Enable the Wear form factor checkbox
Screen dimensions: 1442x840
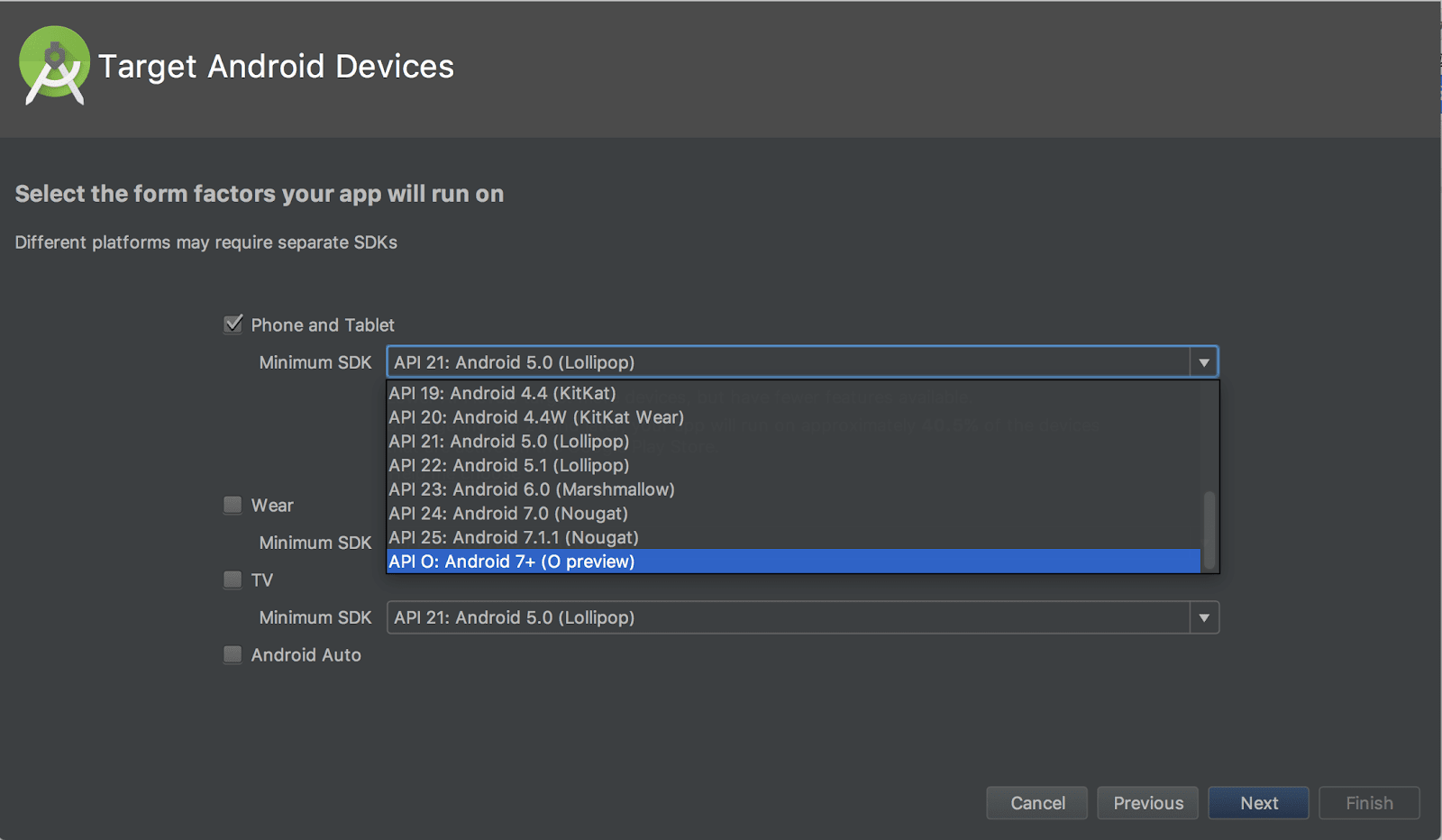[233, 505]
